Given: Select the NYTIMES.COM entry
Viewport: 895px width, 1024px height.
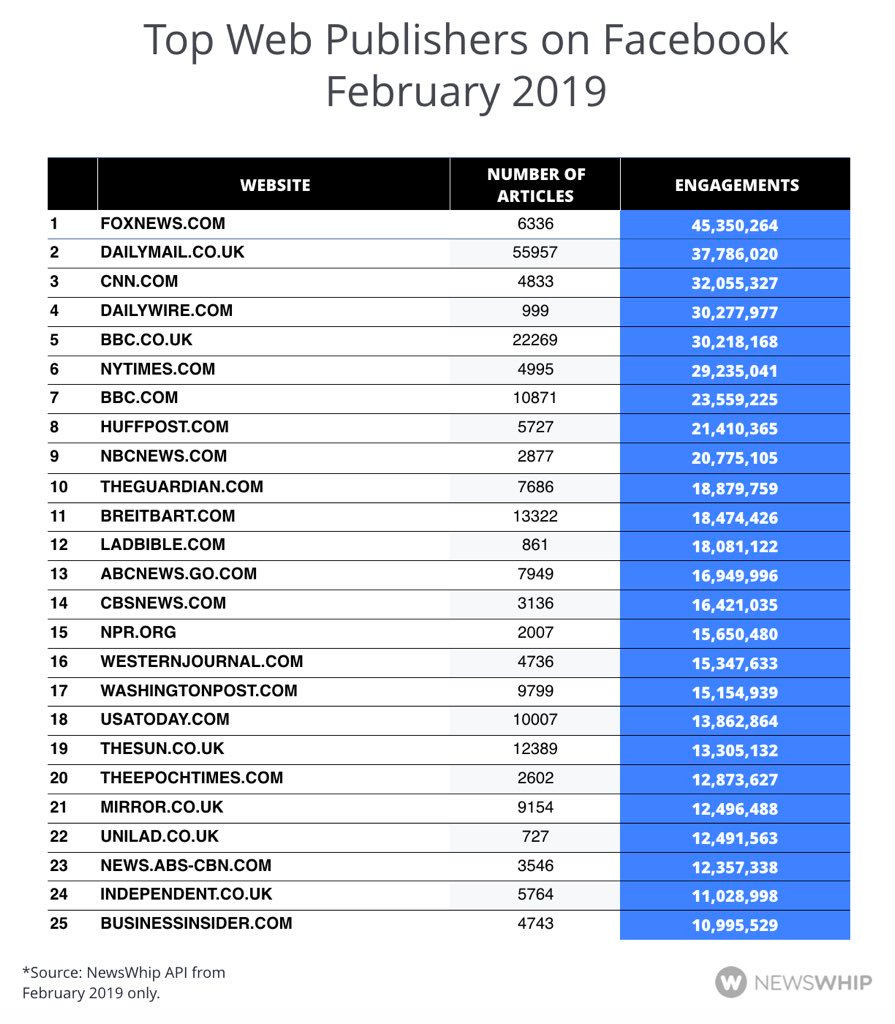Looking at the screenshot, I should click(x=157, y=369).
